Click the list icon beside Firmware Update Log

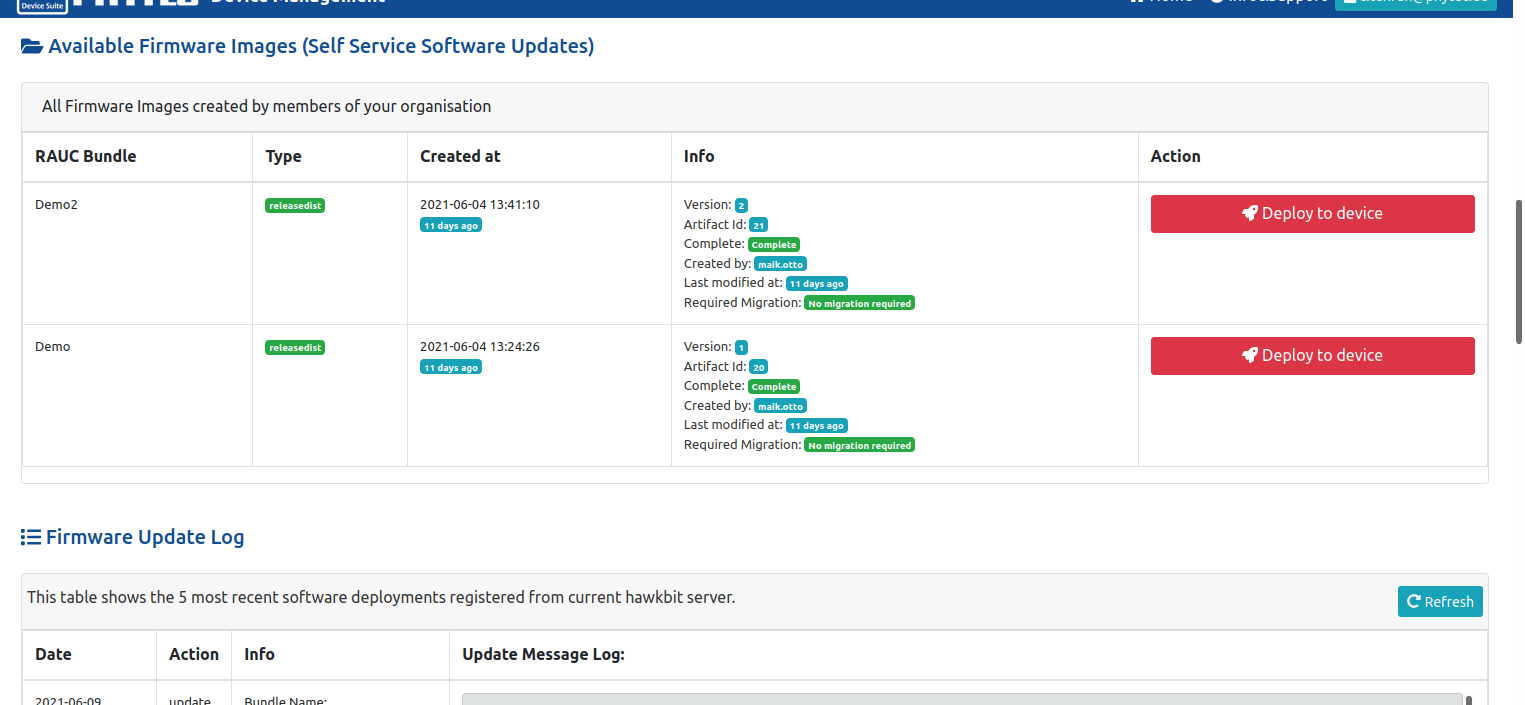[x=31, y=537]
